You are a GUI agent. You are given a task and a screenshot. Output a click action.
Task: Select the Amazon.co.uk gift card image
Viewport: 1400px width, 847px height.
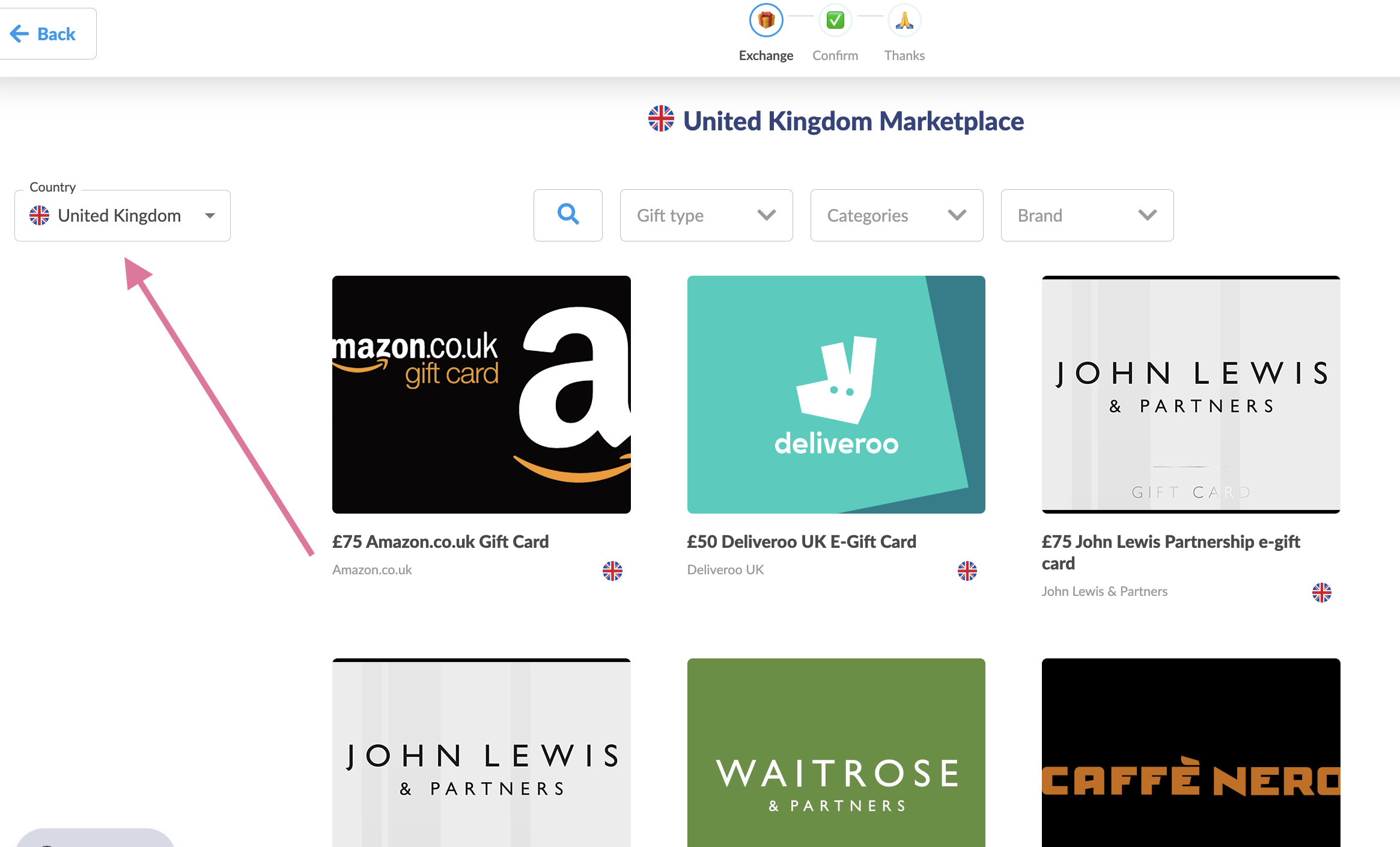pos(481,395)
